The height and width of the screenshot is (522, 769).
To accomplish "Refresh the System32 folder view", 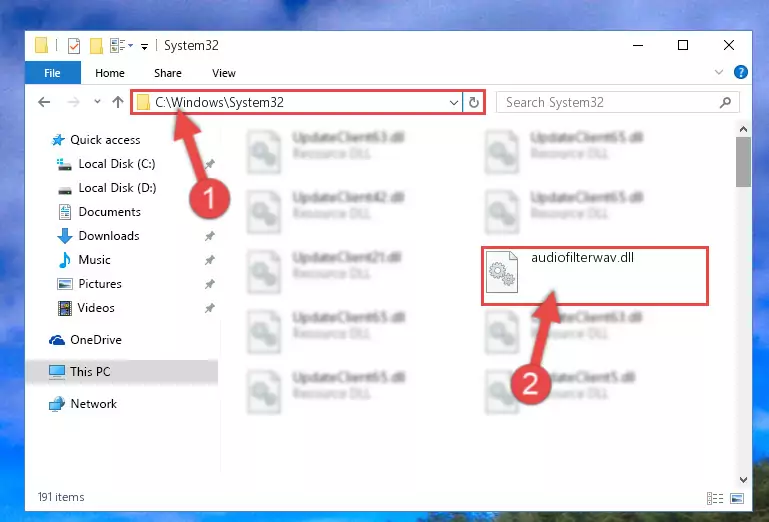I will (473, 103).
